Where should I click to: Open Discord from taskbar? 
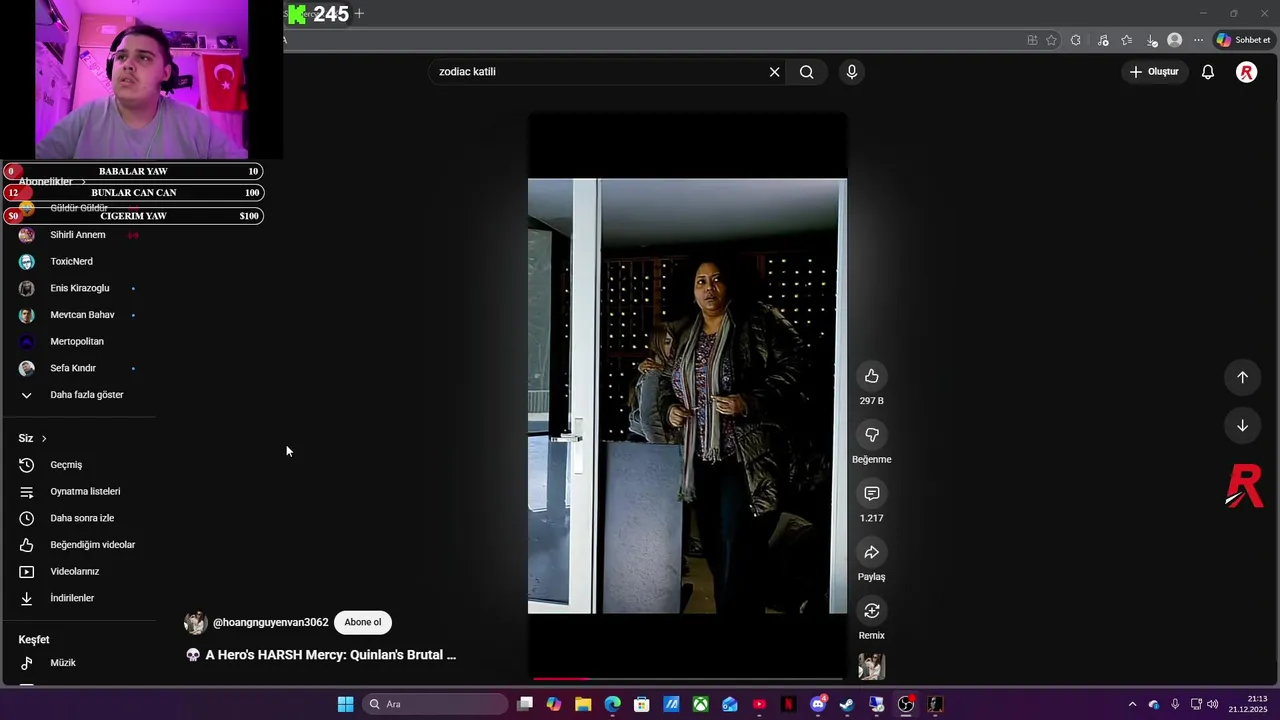tap(818, 704)
